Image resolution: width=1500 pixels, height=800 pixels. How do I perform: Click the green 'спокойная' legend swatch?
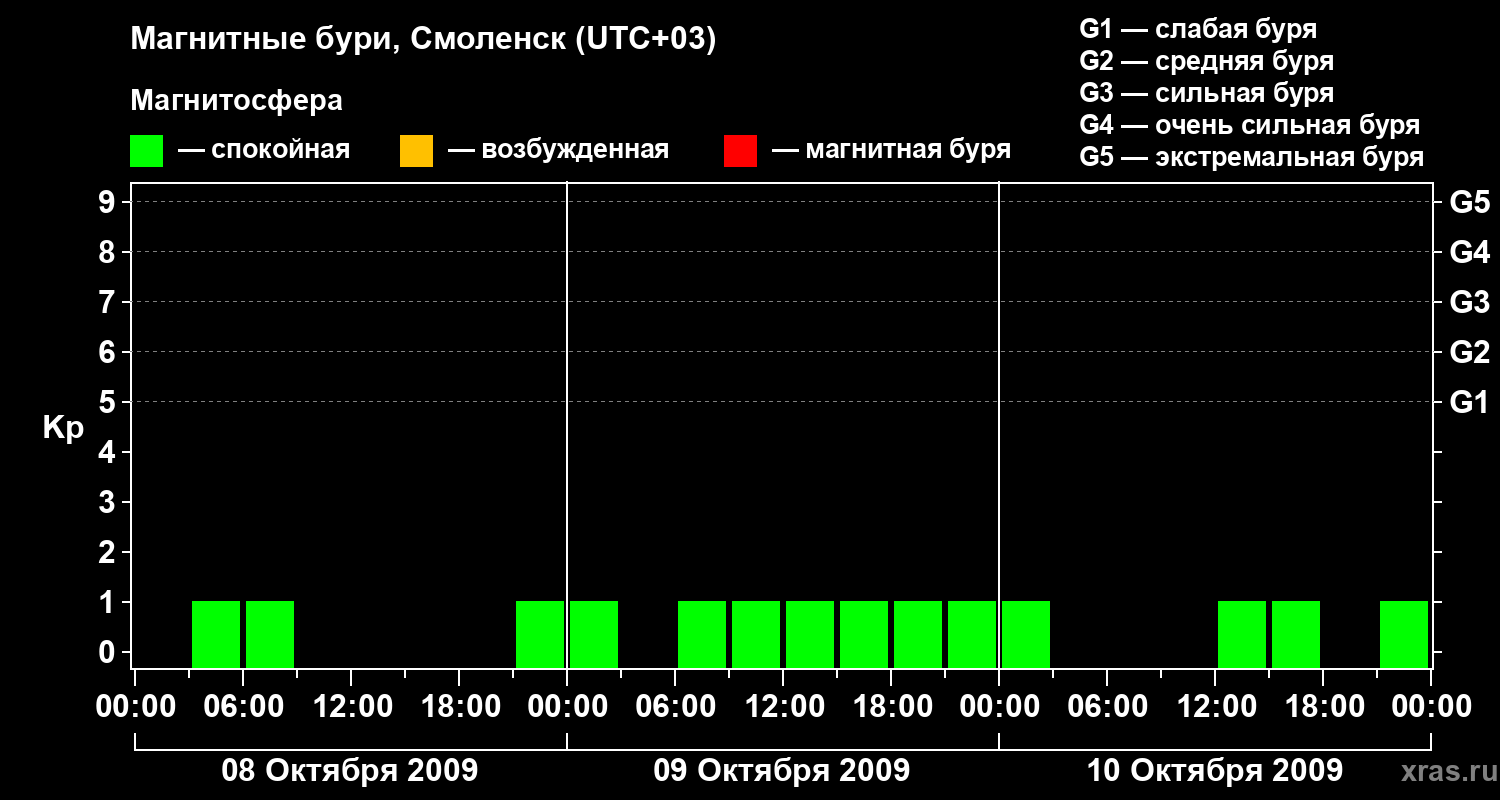pyautogui.click(x=146, y=151)
